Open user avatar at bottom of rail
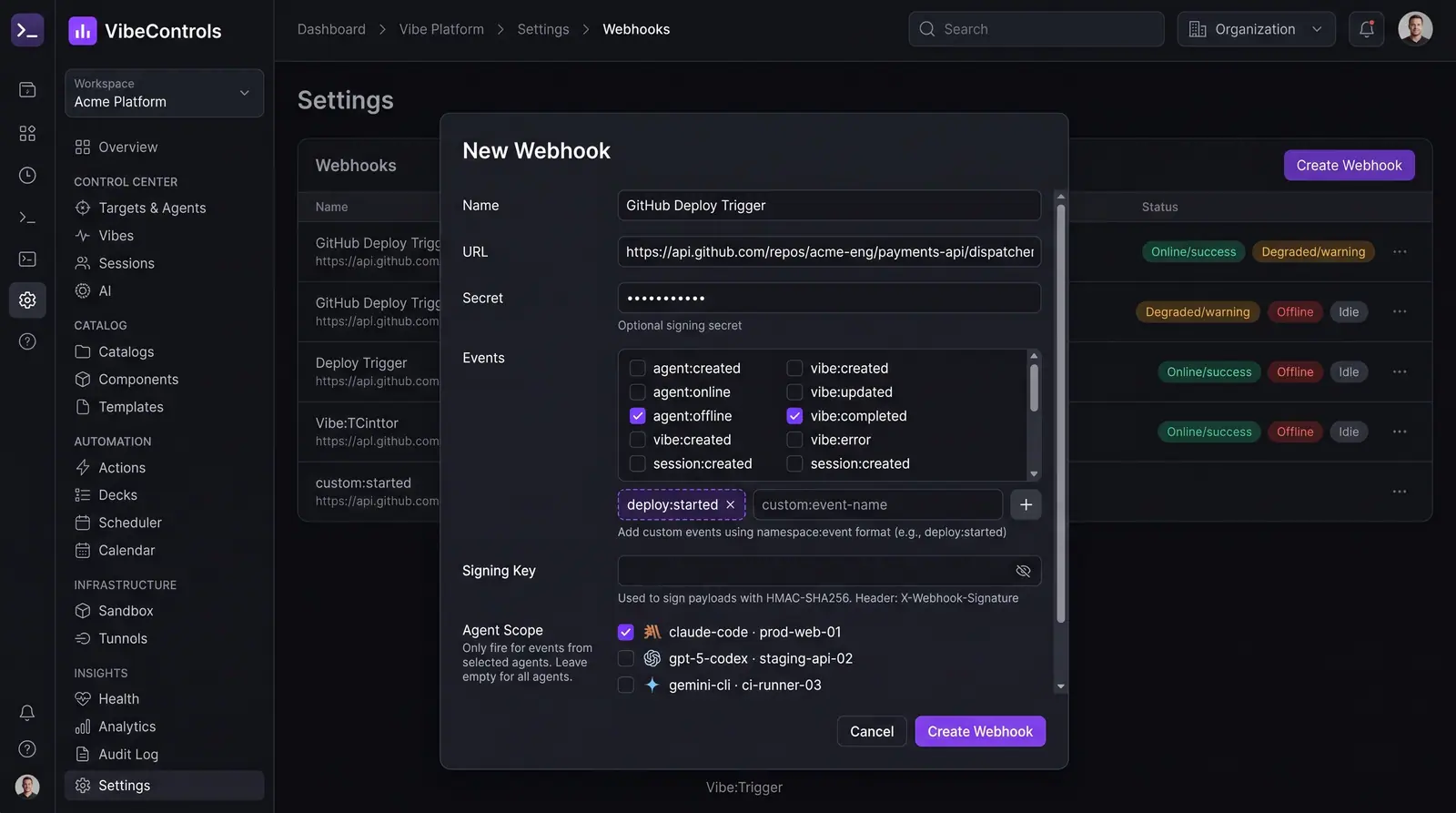The height and width of the screenshot is (813, 1456). pos(27,786)
